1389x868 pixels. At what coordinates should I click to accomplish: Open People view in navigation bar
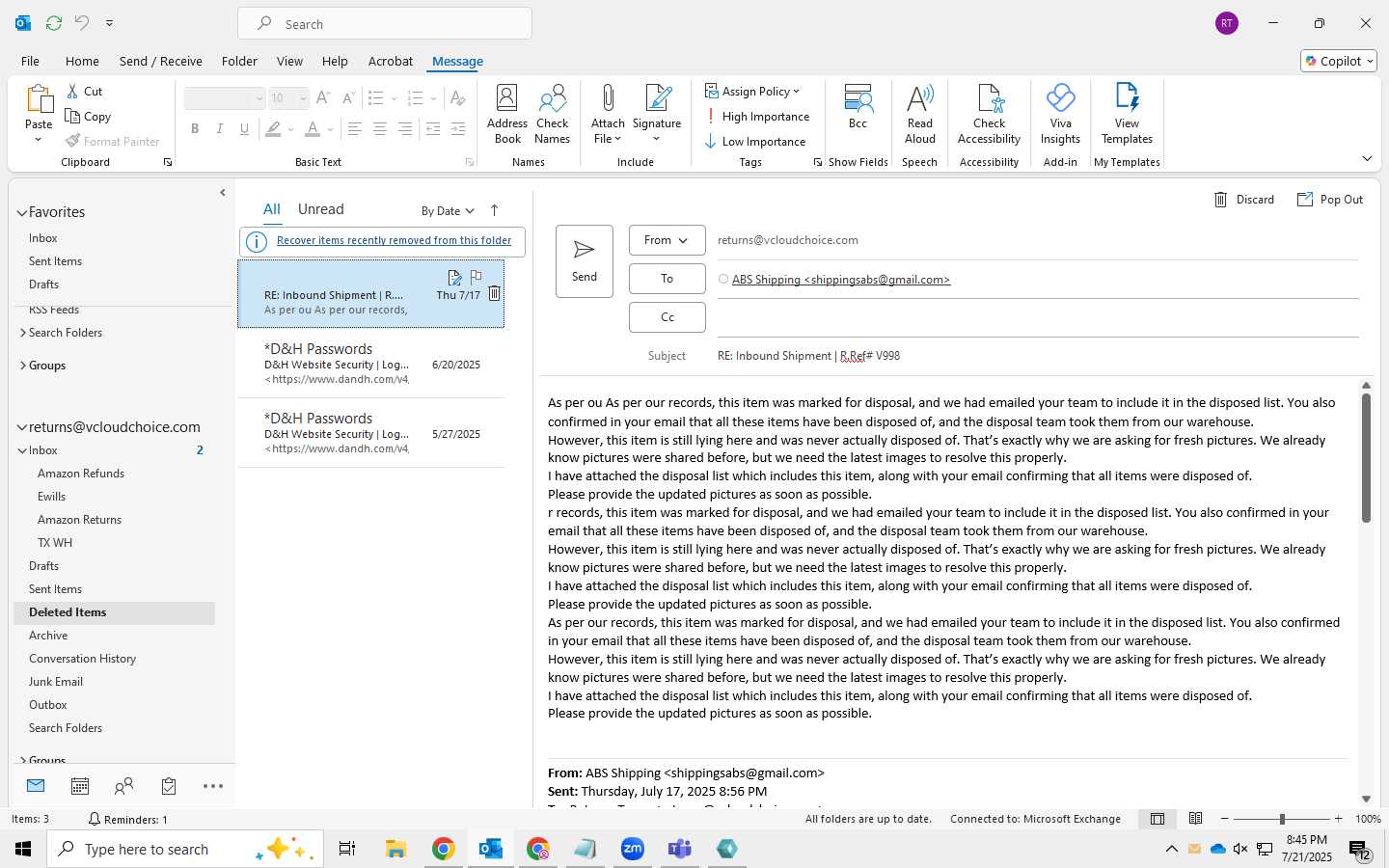(123, 786)
